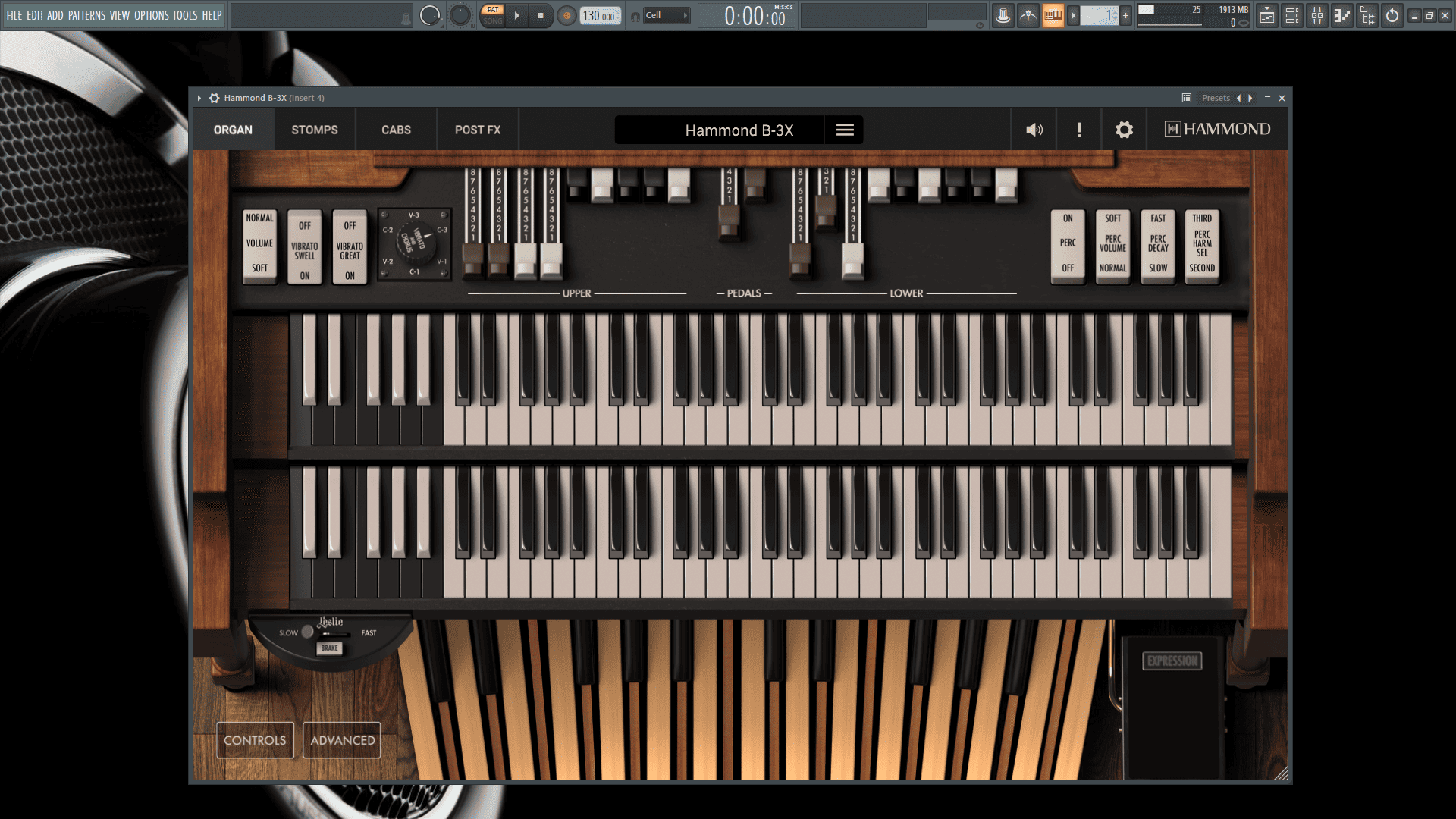Click the CONTROLS button

(x=255, y=740)
